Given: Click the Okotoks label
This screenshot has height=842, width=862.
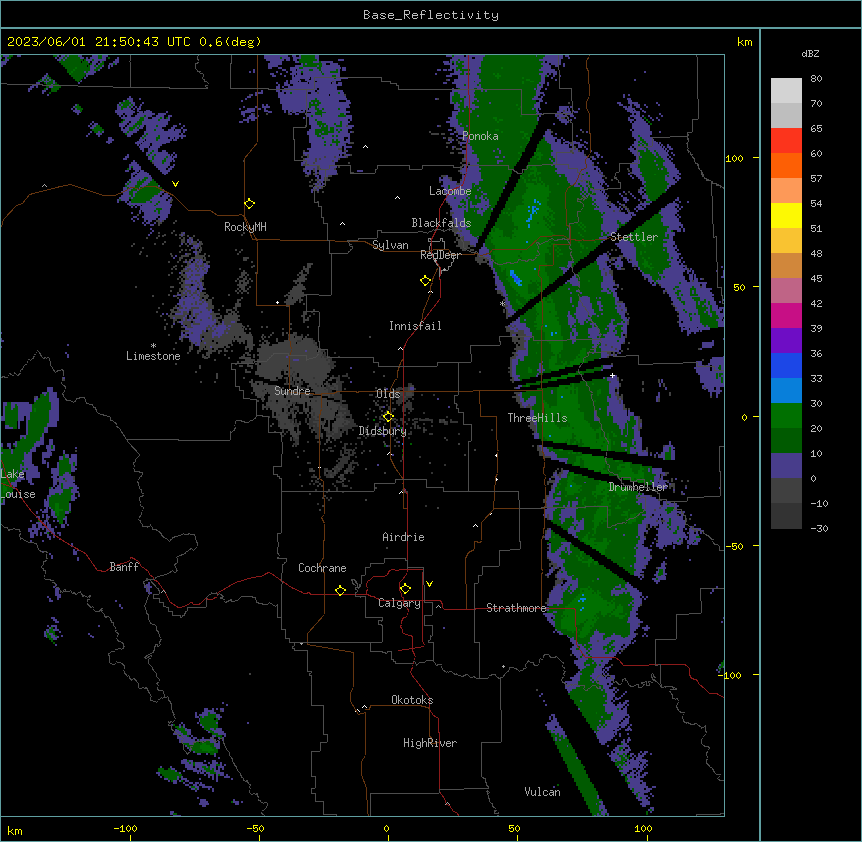Looking at the screenshot, I should pos(412,700).
